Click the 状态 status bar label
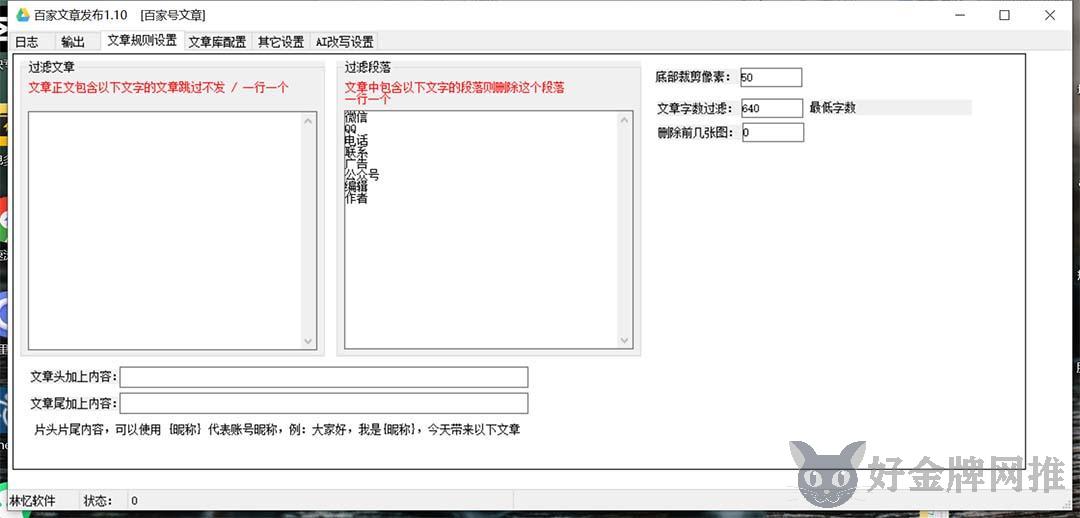1080x518 pixels. [x=98, y=501]
